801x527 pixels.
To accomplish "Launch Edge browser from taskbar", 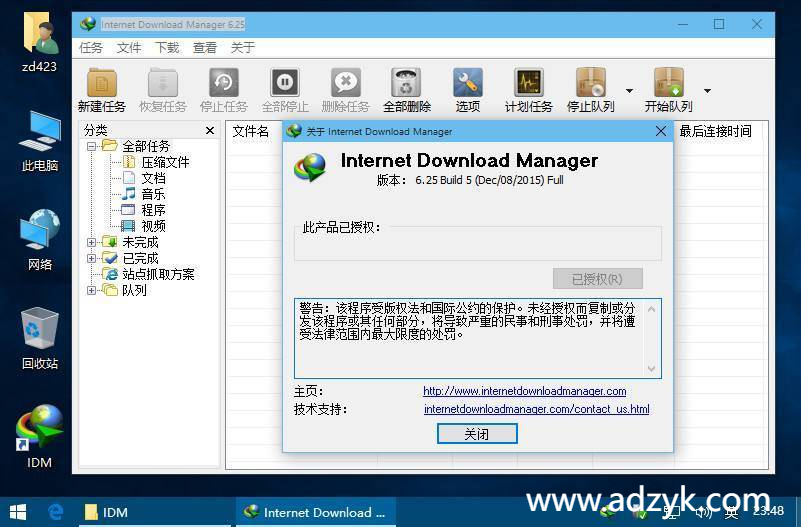I will tap(55, 512).
